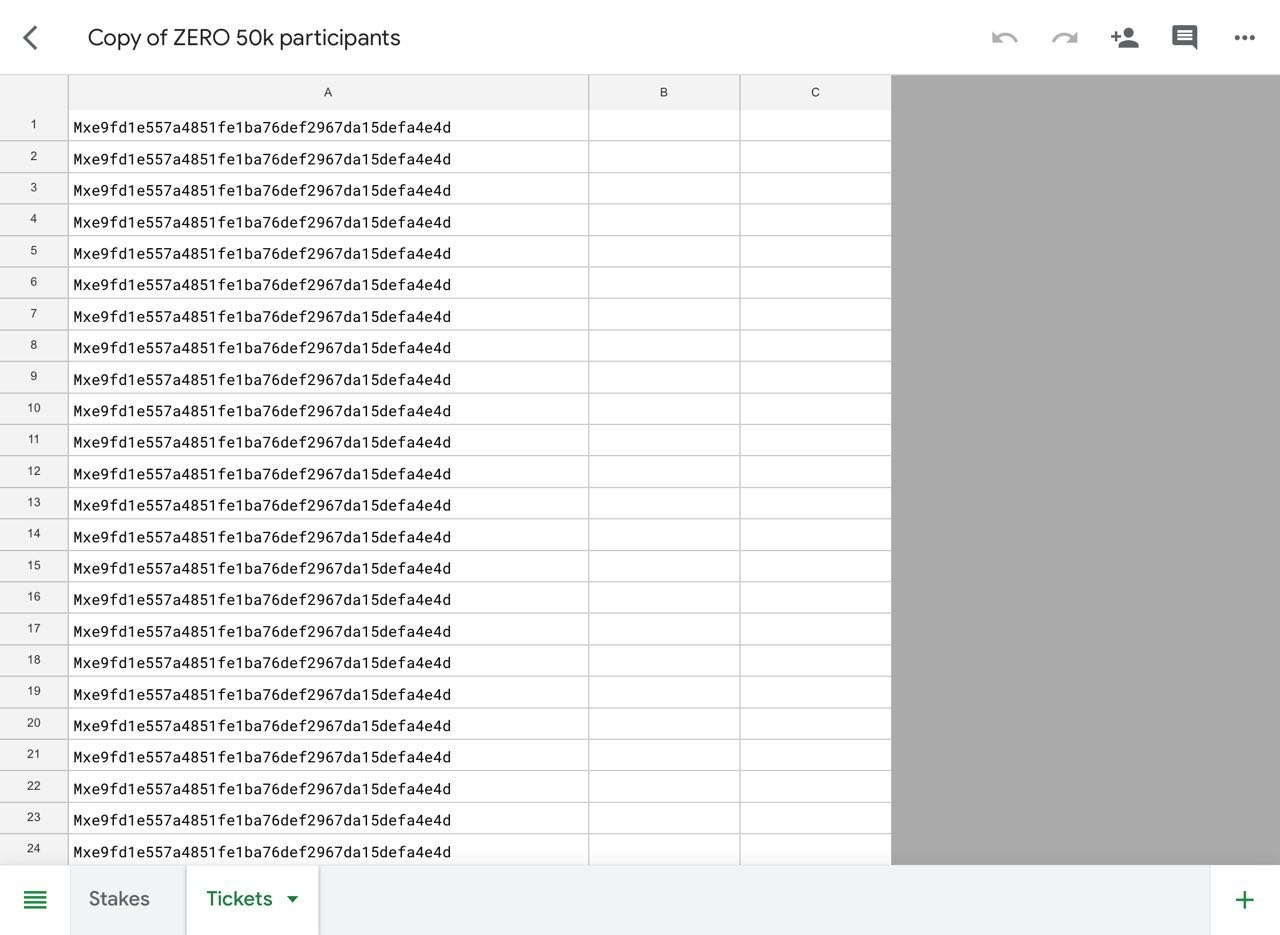The width and height of the screenshot is (1280, 935).
Task: Select row 7 header
Action: (x=34, y=314)
